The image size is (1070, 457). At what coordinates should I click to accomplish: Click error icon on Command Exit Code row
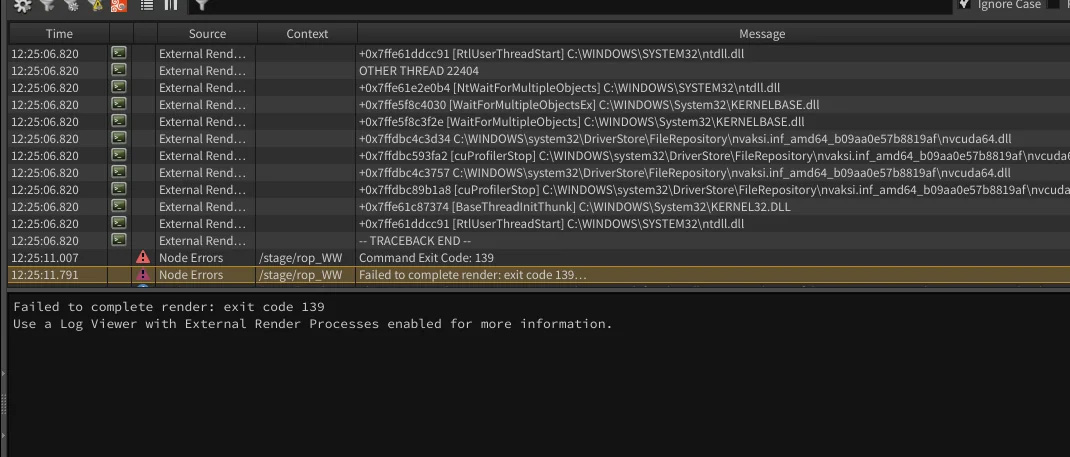[x=144, y=258]
